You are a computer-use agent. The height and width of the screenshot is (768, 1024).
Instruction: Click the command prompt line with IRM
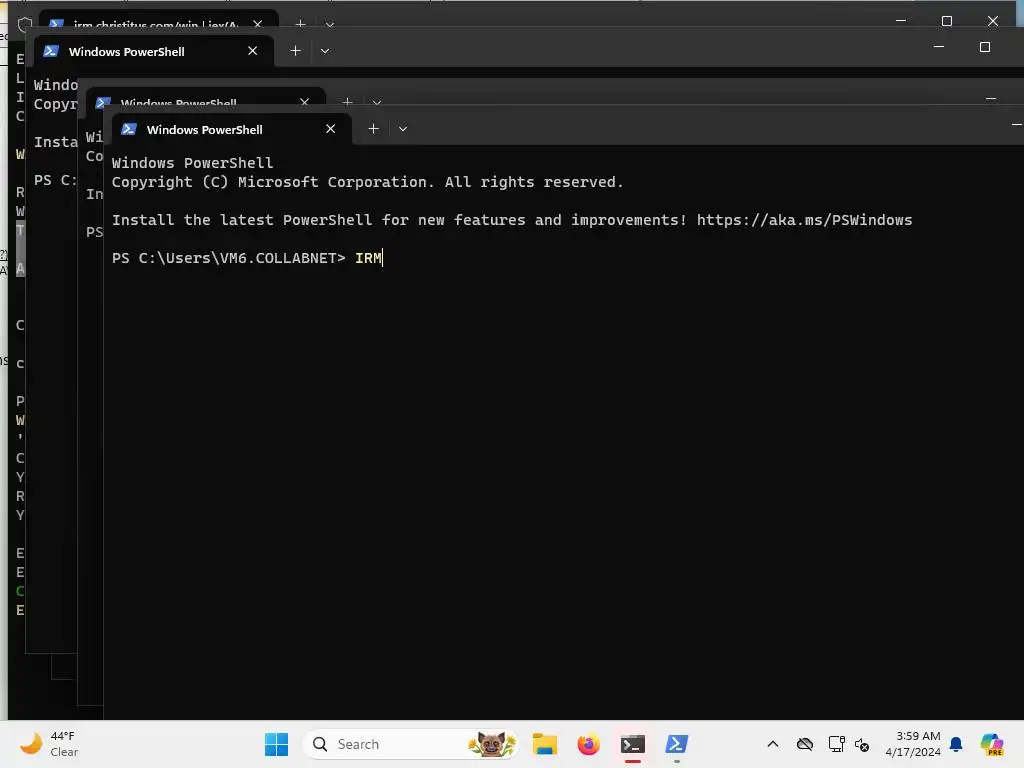248,258
